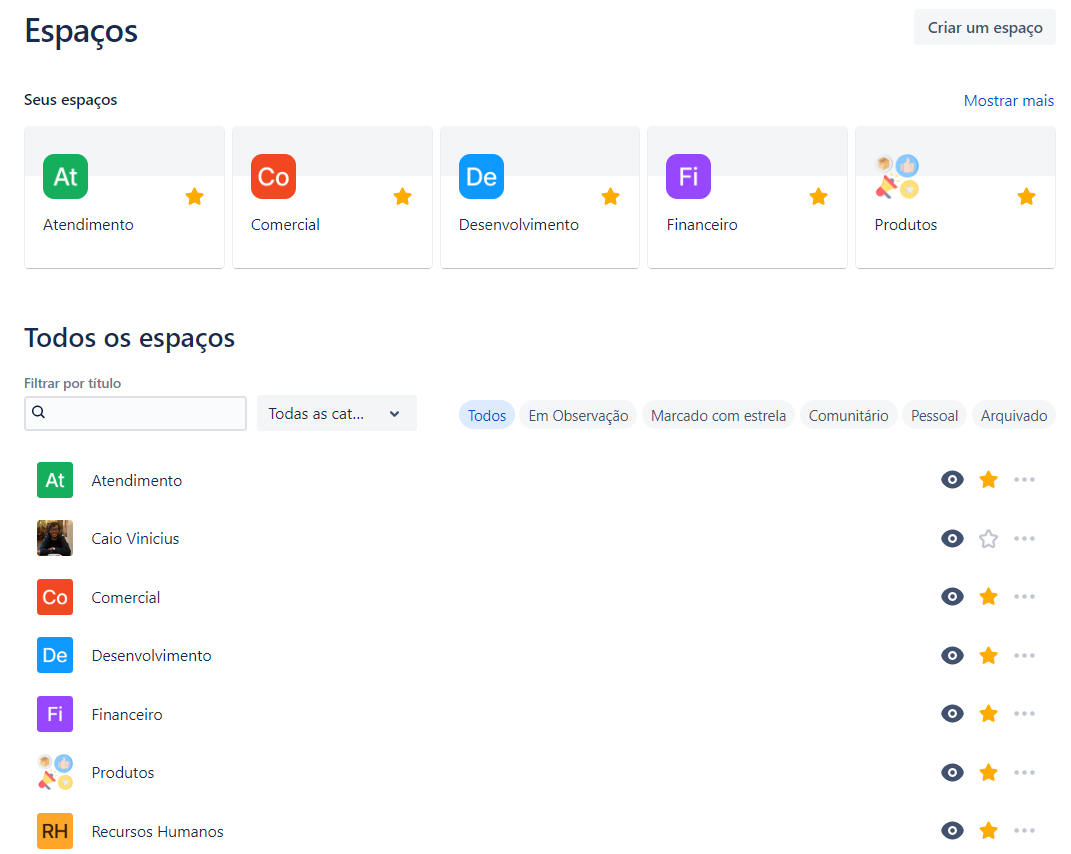The image size is (1071, 854).
Task: Star the Caio Vinicius space
Action: [988, 538]
